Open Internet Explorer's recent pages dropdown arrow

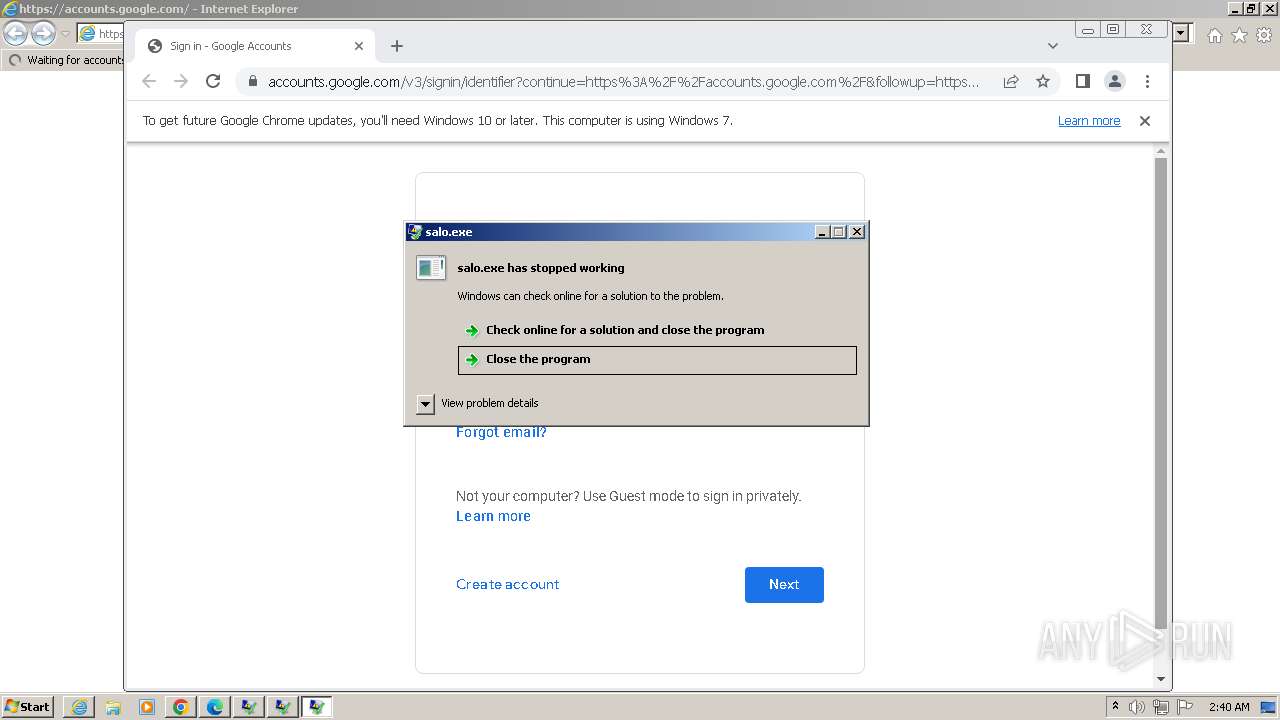(66, 34)
